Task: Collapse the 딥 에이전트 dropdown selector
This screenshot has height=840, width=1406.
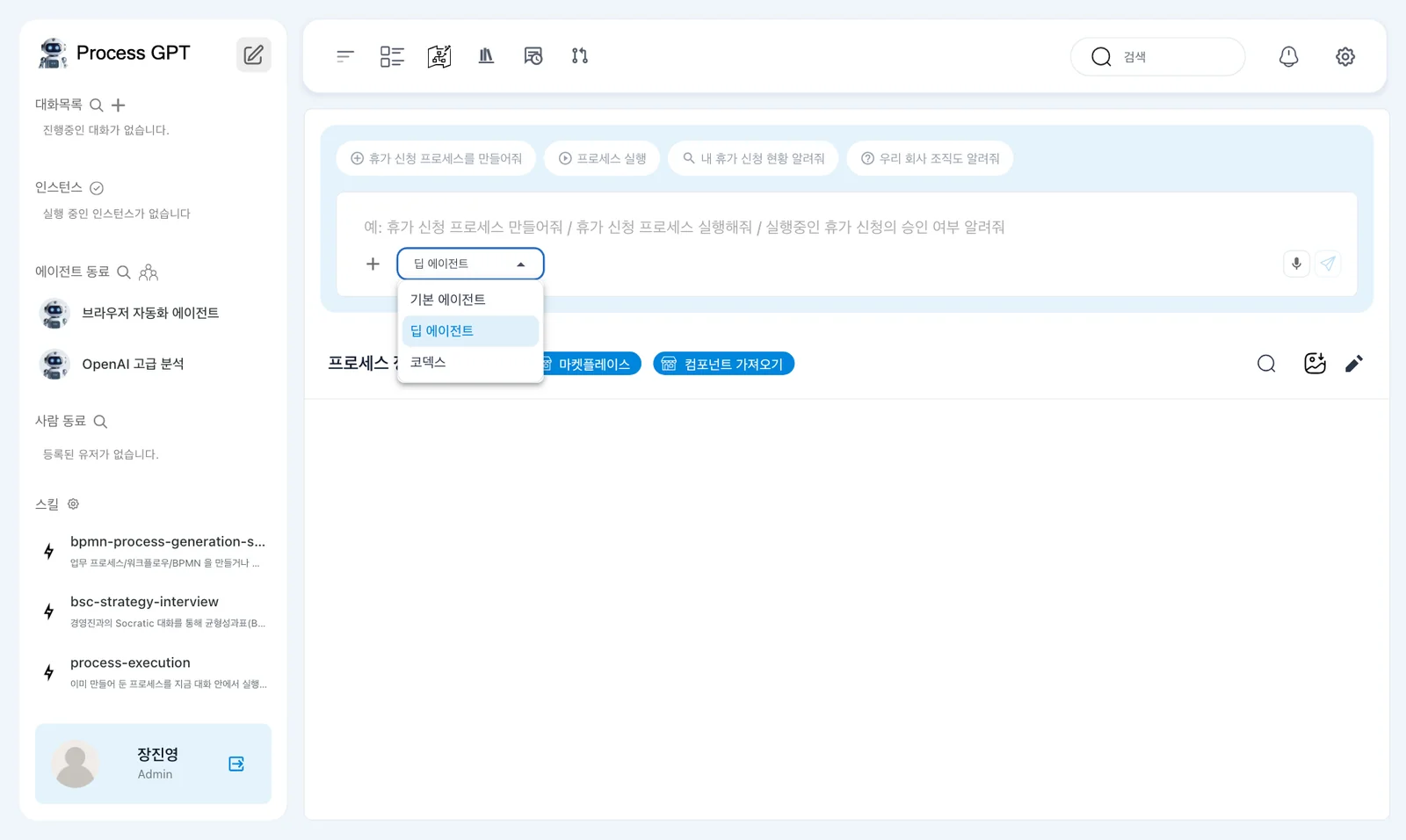Action: coord(470,264)
